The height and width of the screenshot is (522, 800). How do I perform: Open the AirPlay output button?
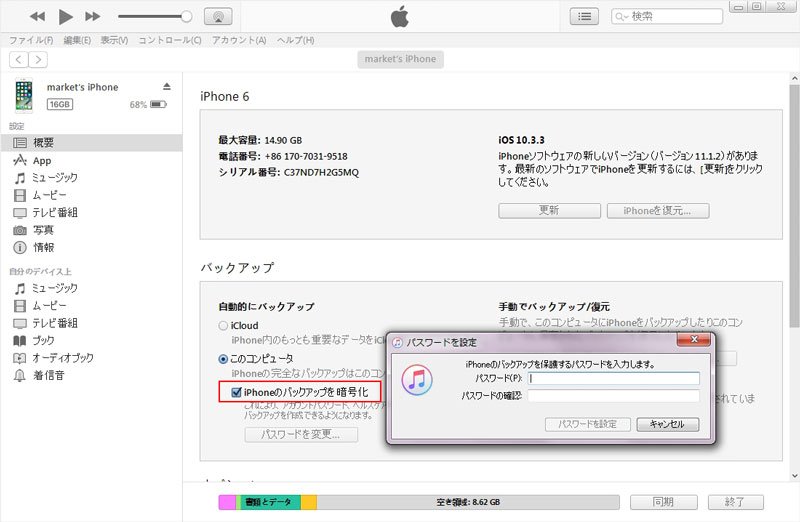coord(218,17)
